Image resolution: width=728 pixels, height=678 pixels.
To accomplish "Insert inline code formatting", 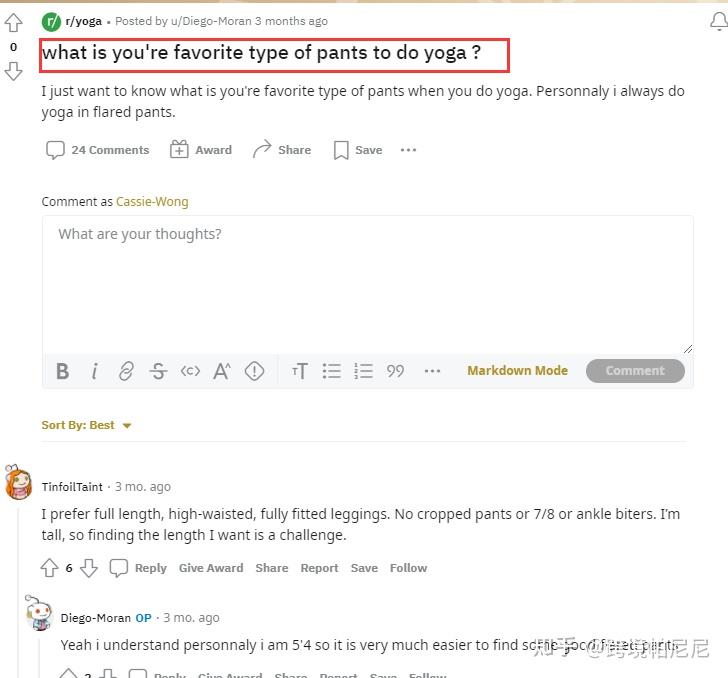I will pos(190,371).
